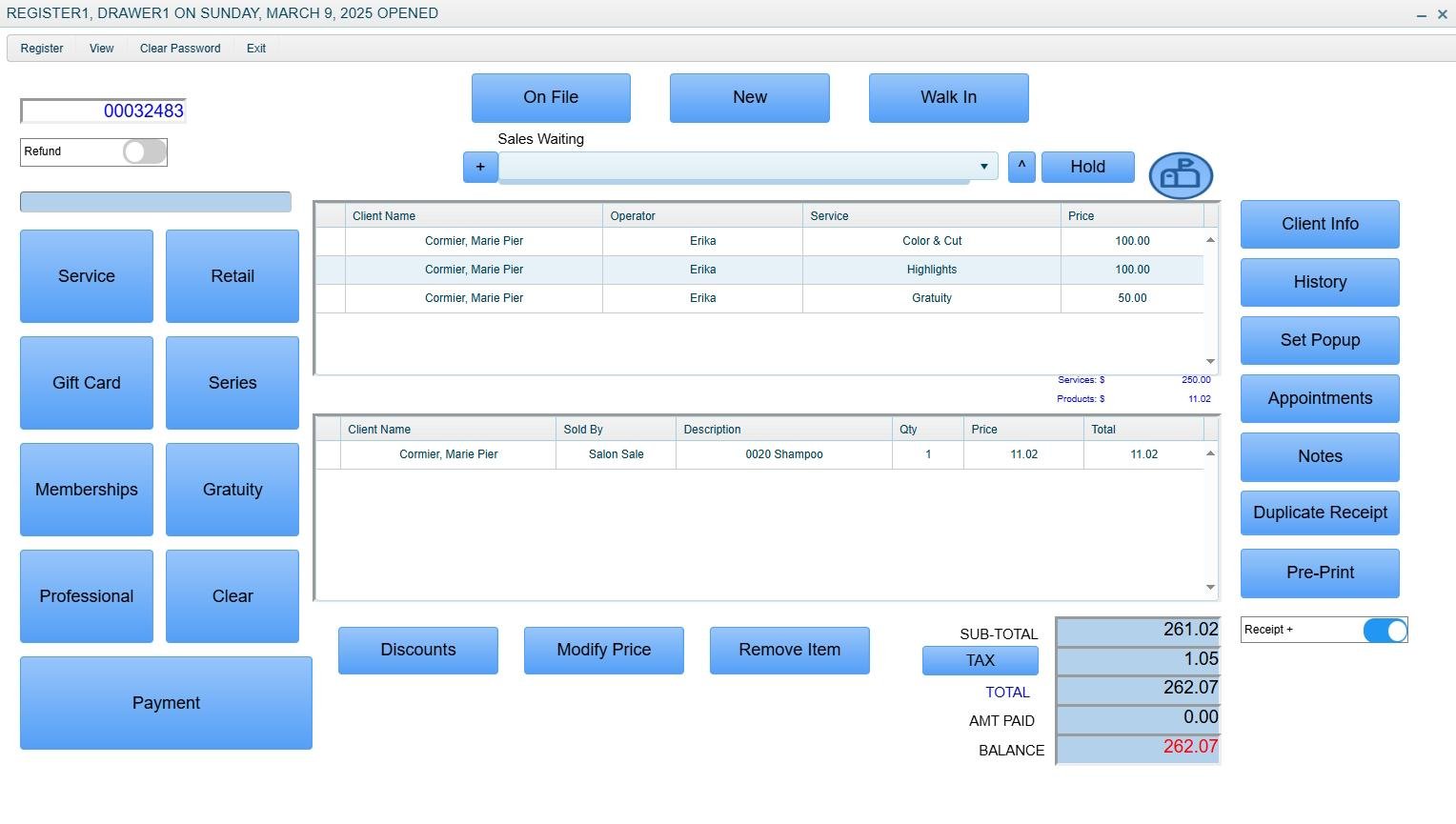Open the Gift Card screen
Viewport: 1456px width, 824px height.
point(87,383)
